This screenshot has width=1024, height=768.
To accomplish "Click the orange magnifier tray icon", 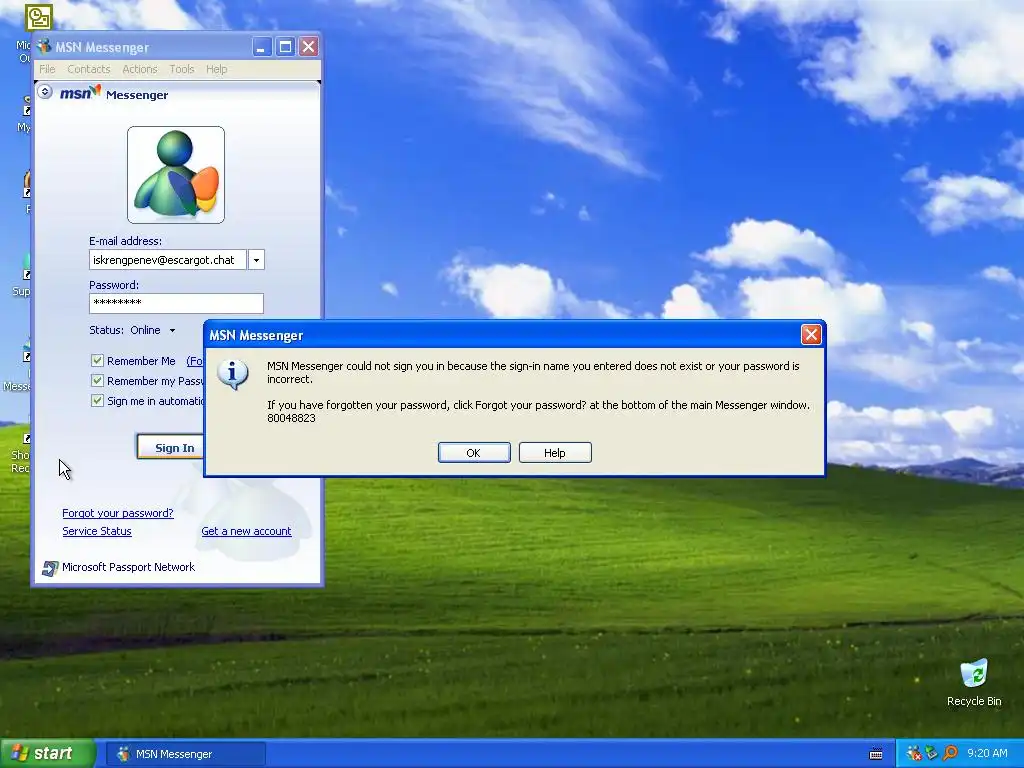I will (x=950, y=754).
